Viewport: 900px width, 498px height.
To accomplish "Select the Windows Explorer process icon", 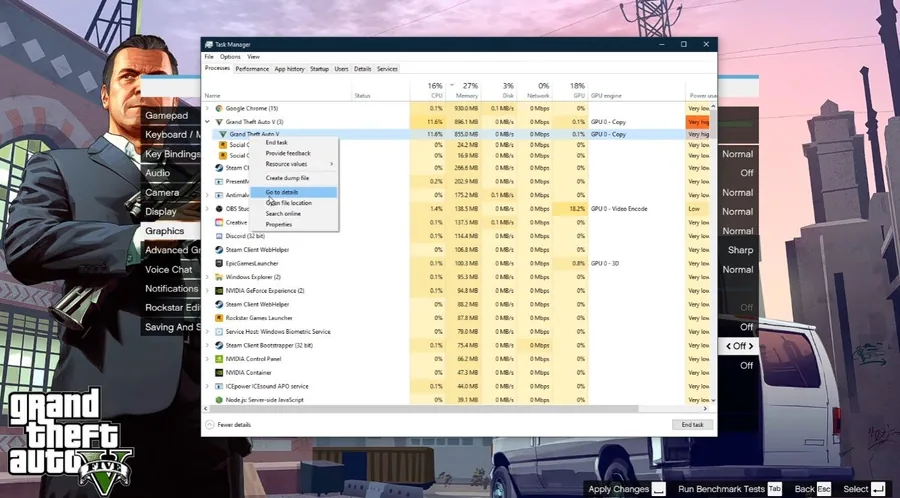I will point(219,277).
